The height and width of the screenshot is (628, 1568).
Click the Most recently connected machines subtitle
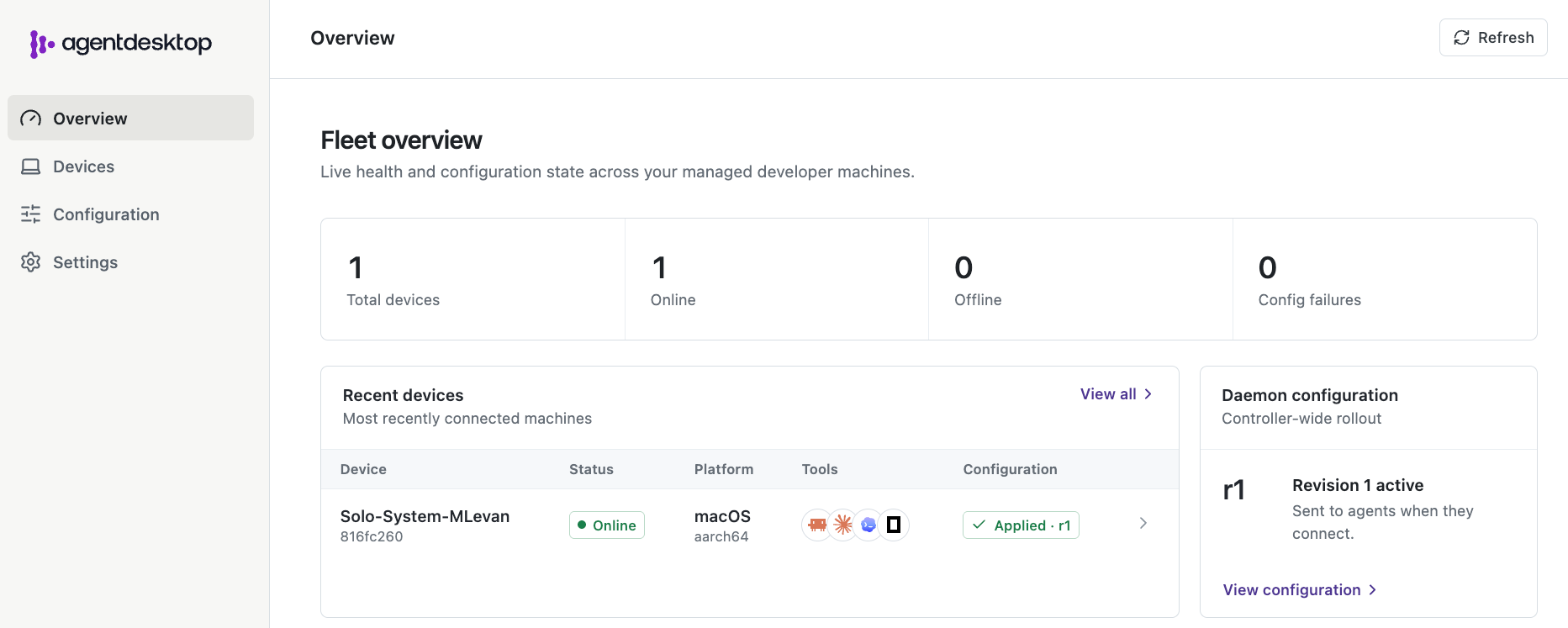click(467, 419)
